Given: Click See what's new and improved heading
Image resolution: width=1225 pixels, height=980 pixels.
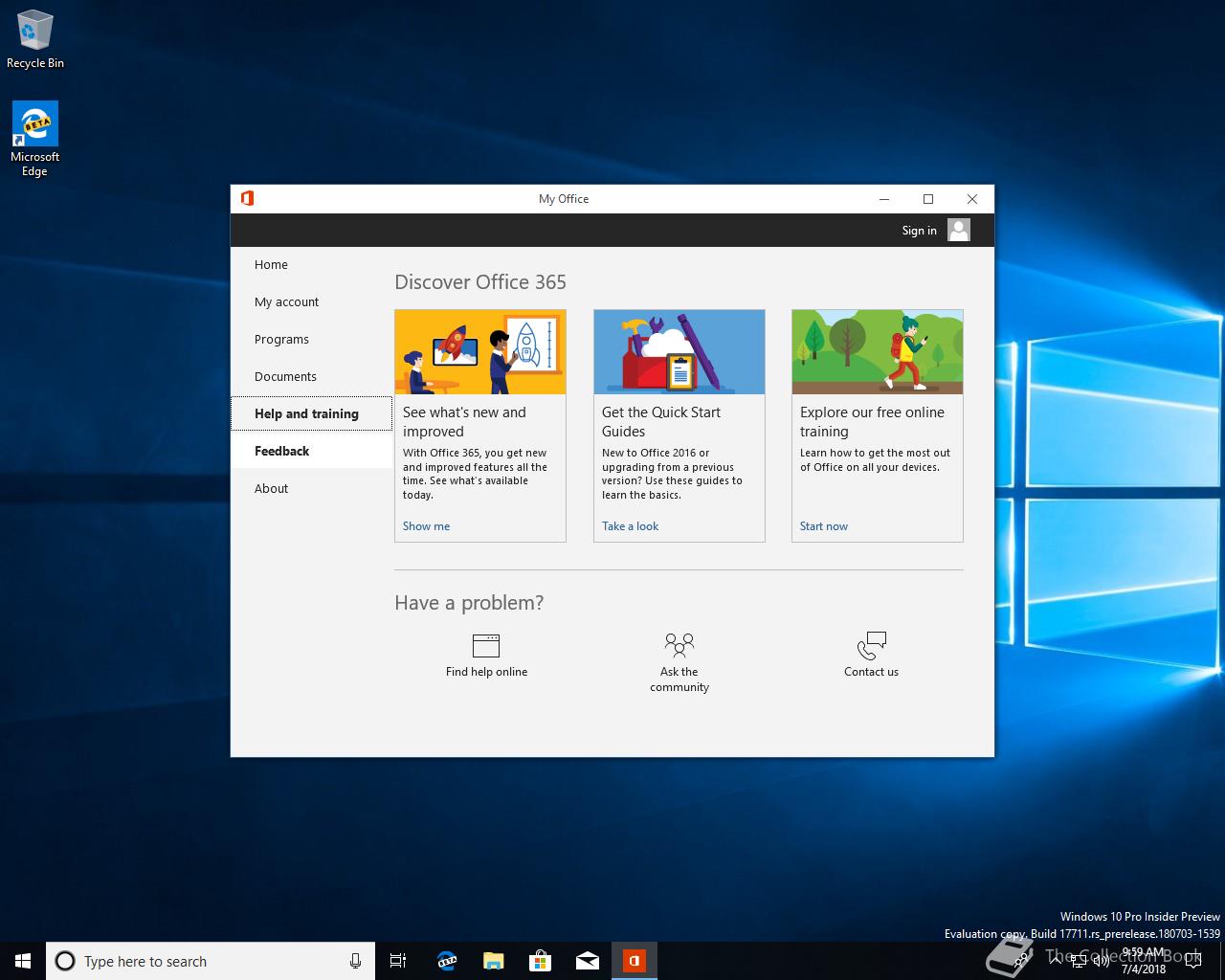Looking at the screenshot, I should (464, 422).
